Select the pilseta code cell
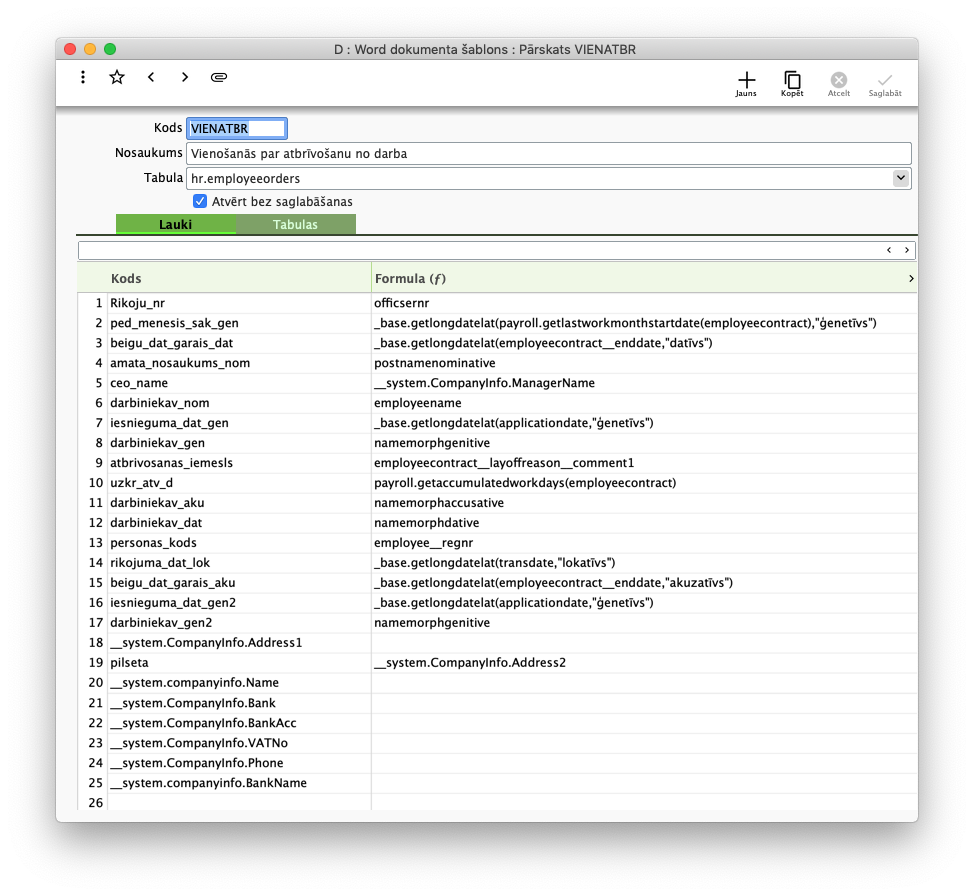The image size is (974, 896). click(x=239, y=662)
